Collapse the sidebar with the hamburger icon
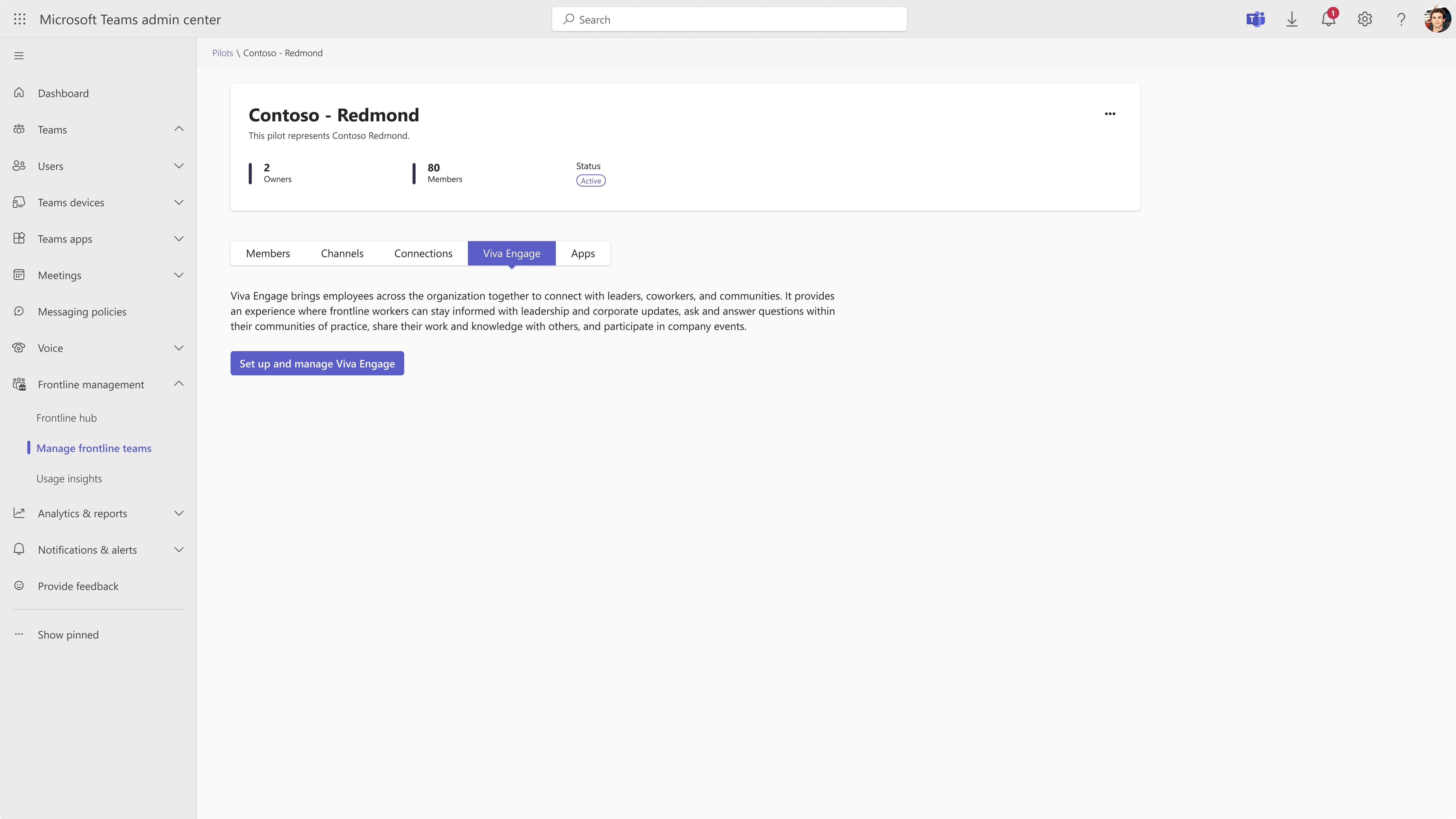1456x819 pixels. 19,55
